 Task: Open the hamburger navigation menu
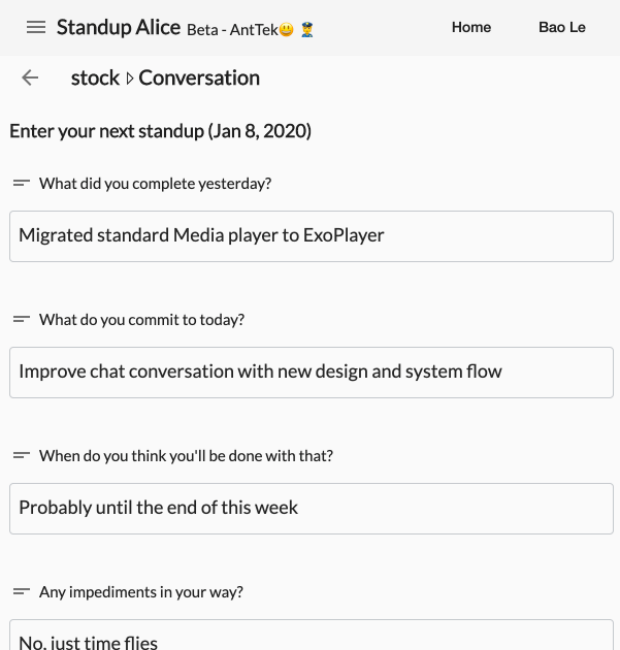pos(36,27)
